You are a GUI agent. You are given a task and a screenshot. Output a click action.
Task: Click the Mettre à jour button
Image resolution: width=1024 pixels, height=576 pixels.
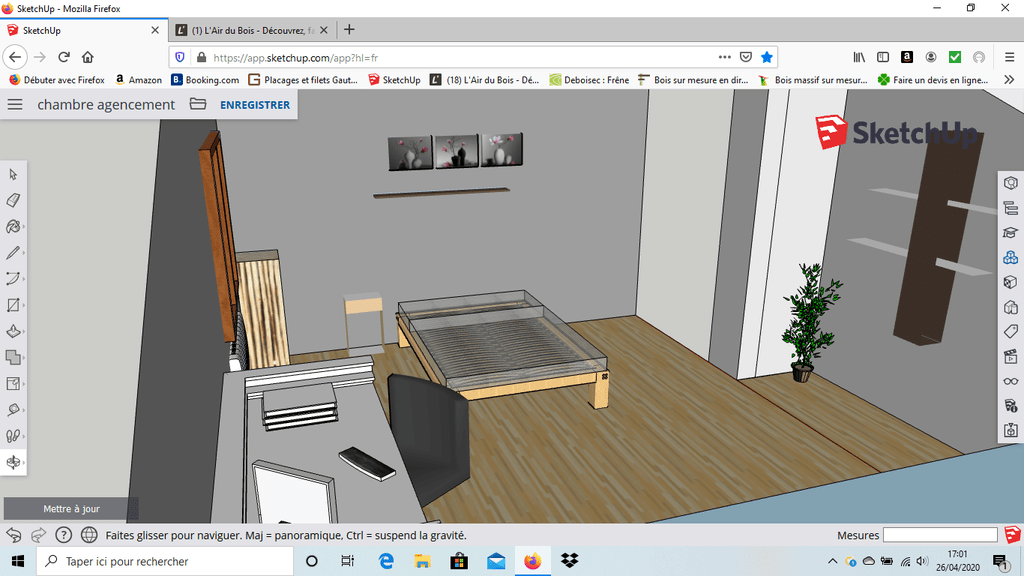71,509
